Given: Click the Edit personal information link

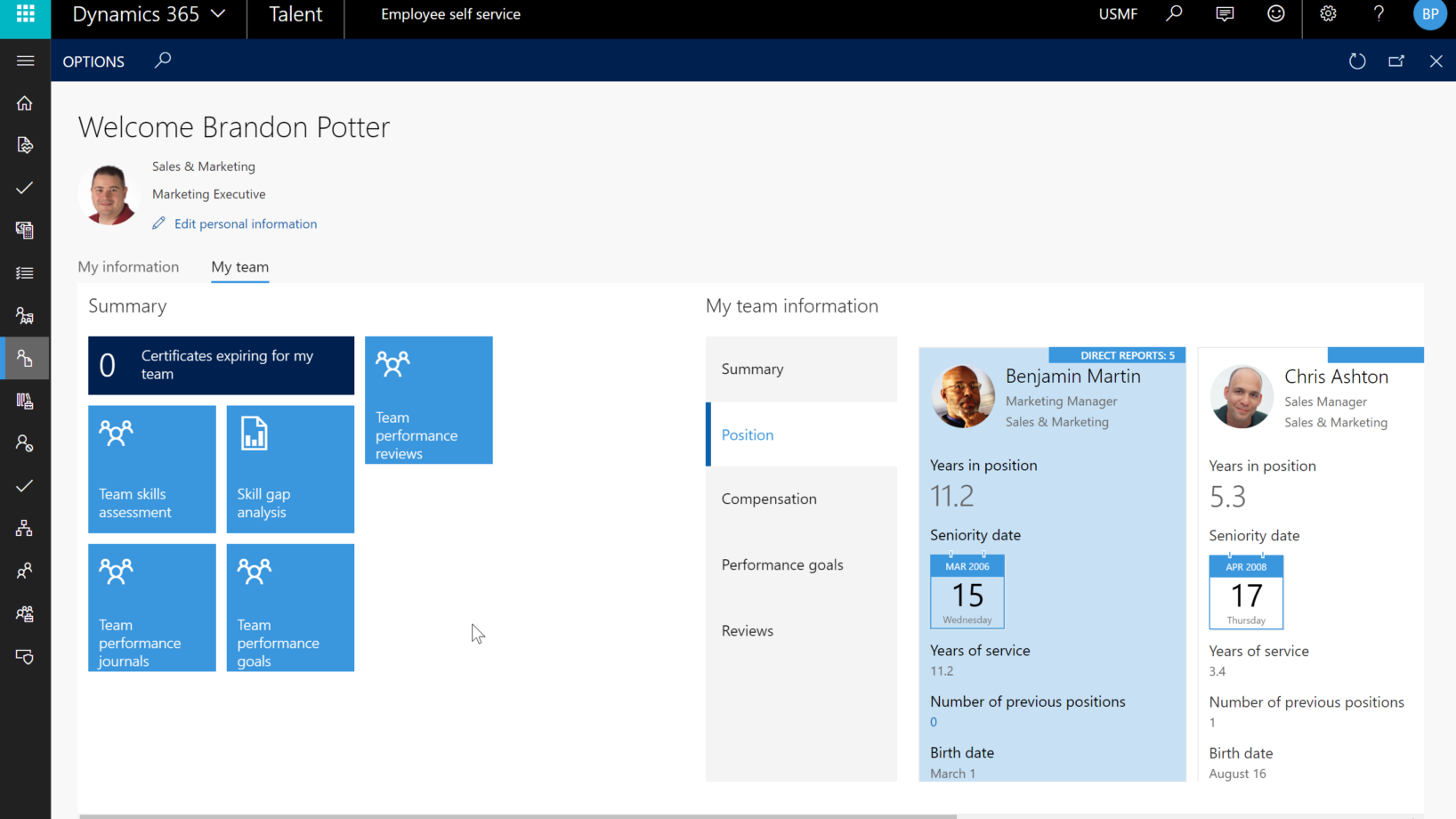Looking at the screenshot, I should click(245, 223).
